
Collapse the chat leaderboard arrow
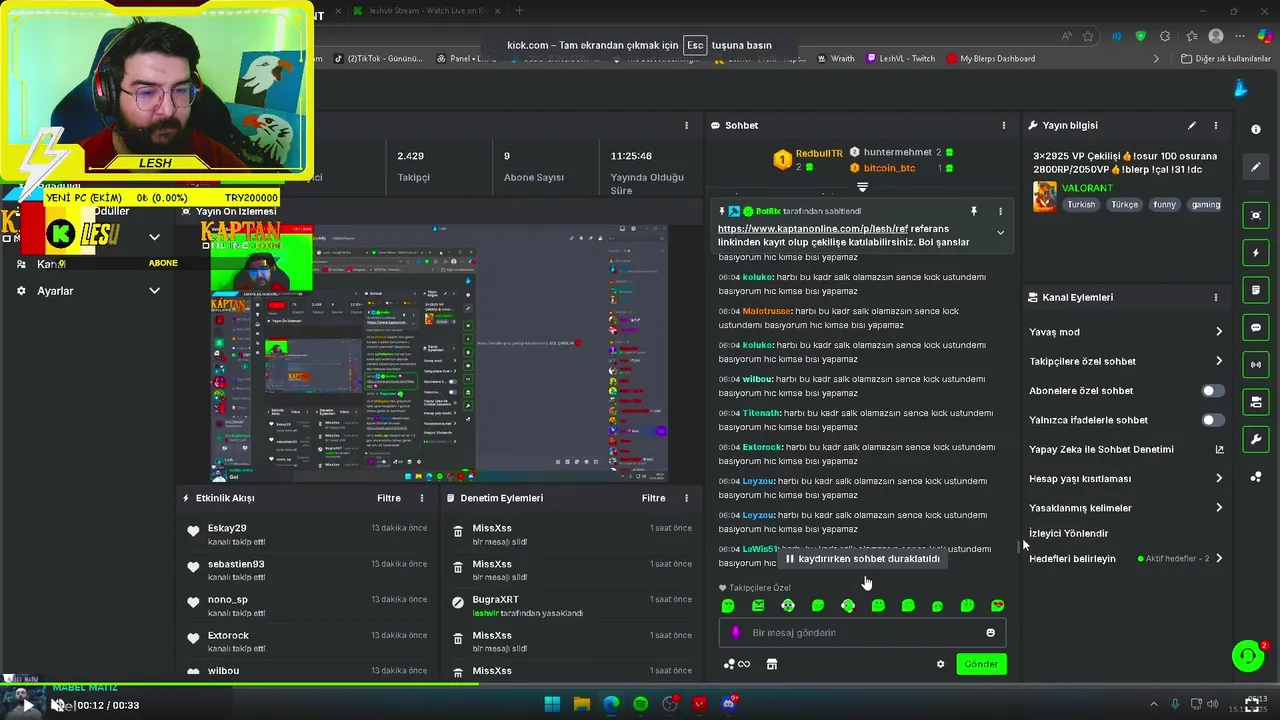click(x=862, y=187)
